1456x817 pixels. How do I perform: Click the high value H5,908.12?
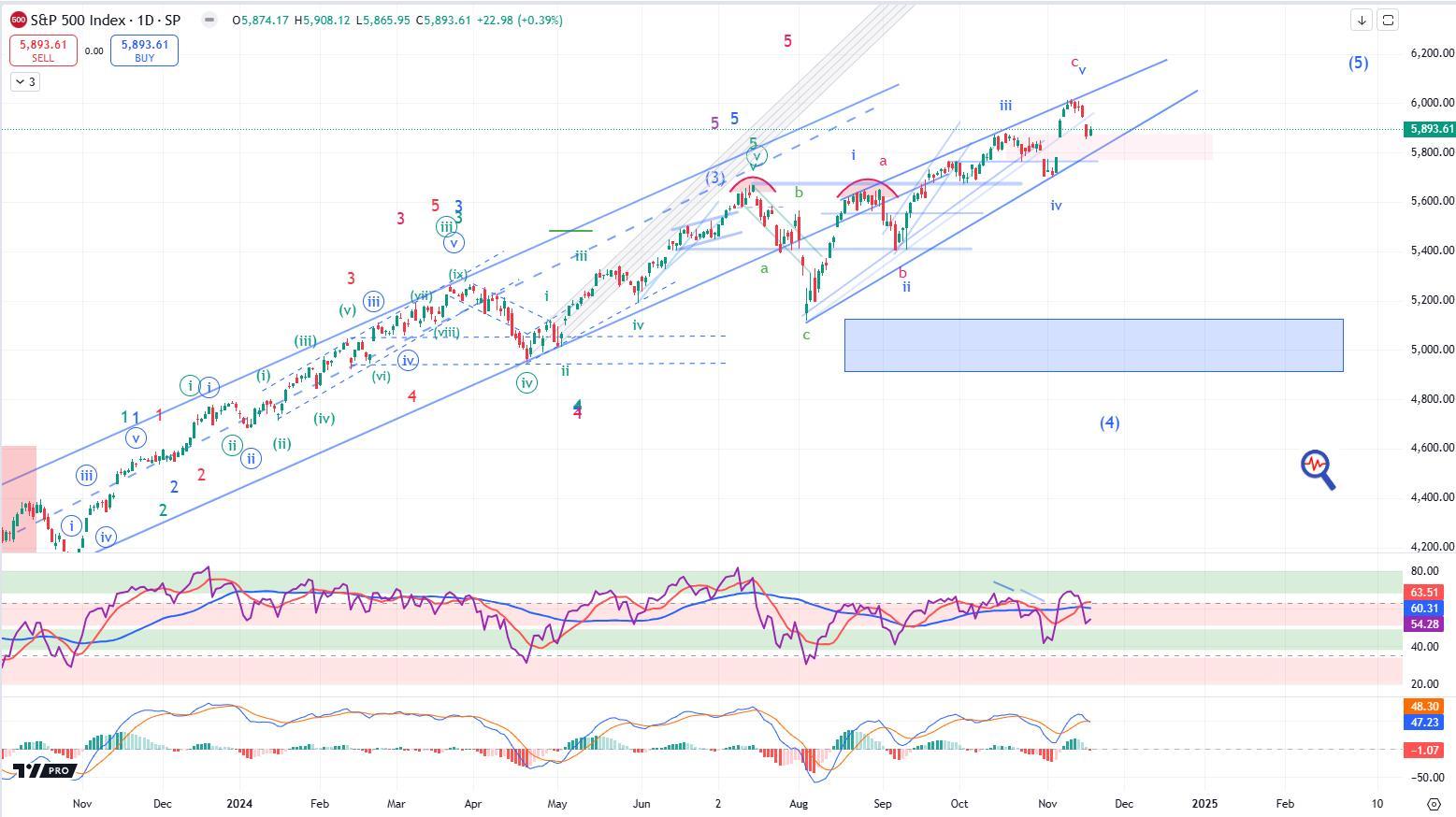324,20
